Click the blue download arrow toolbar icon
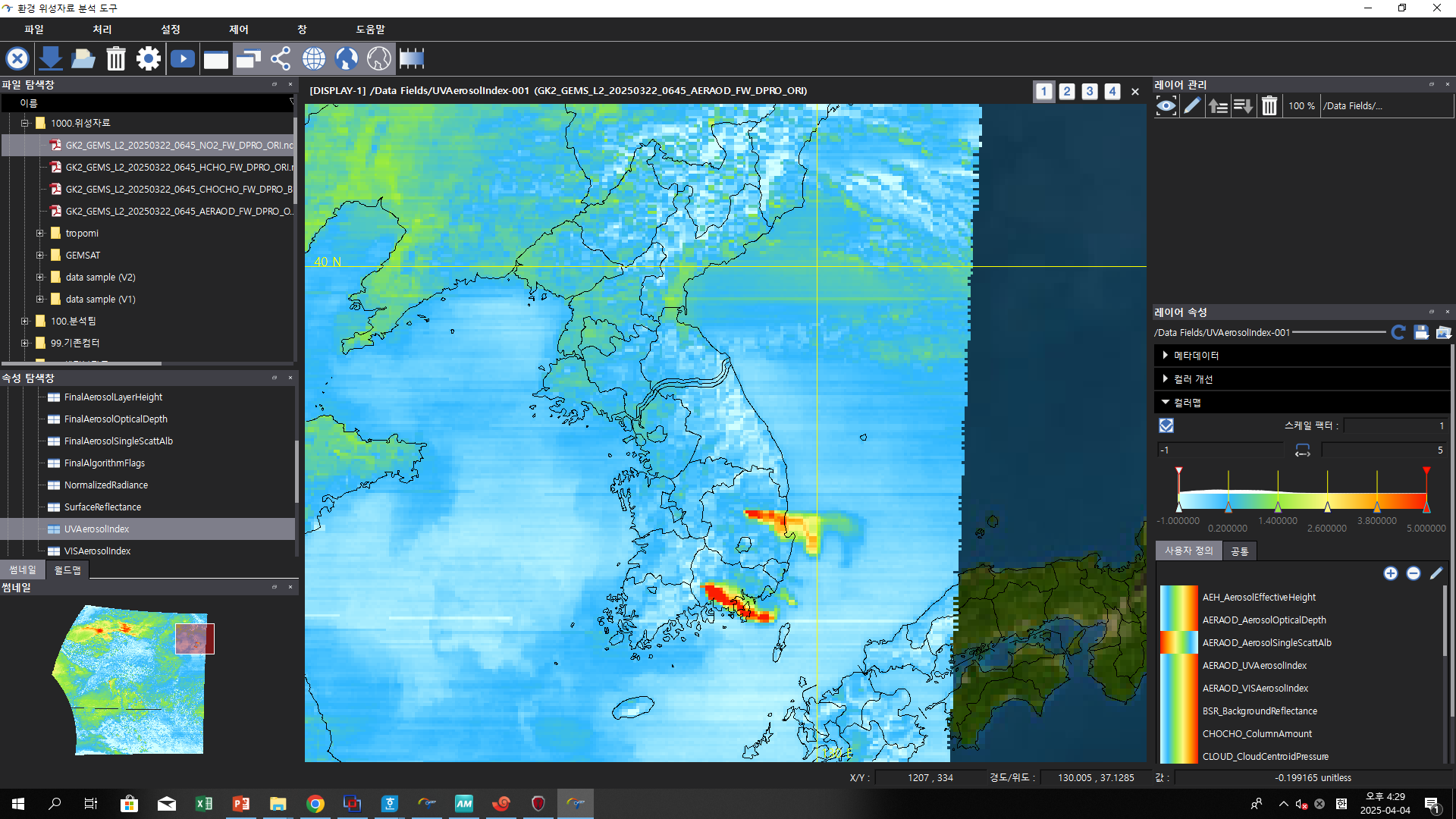 50,58
